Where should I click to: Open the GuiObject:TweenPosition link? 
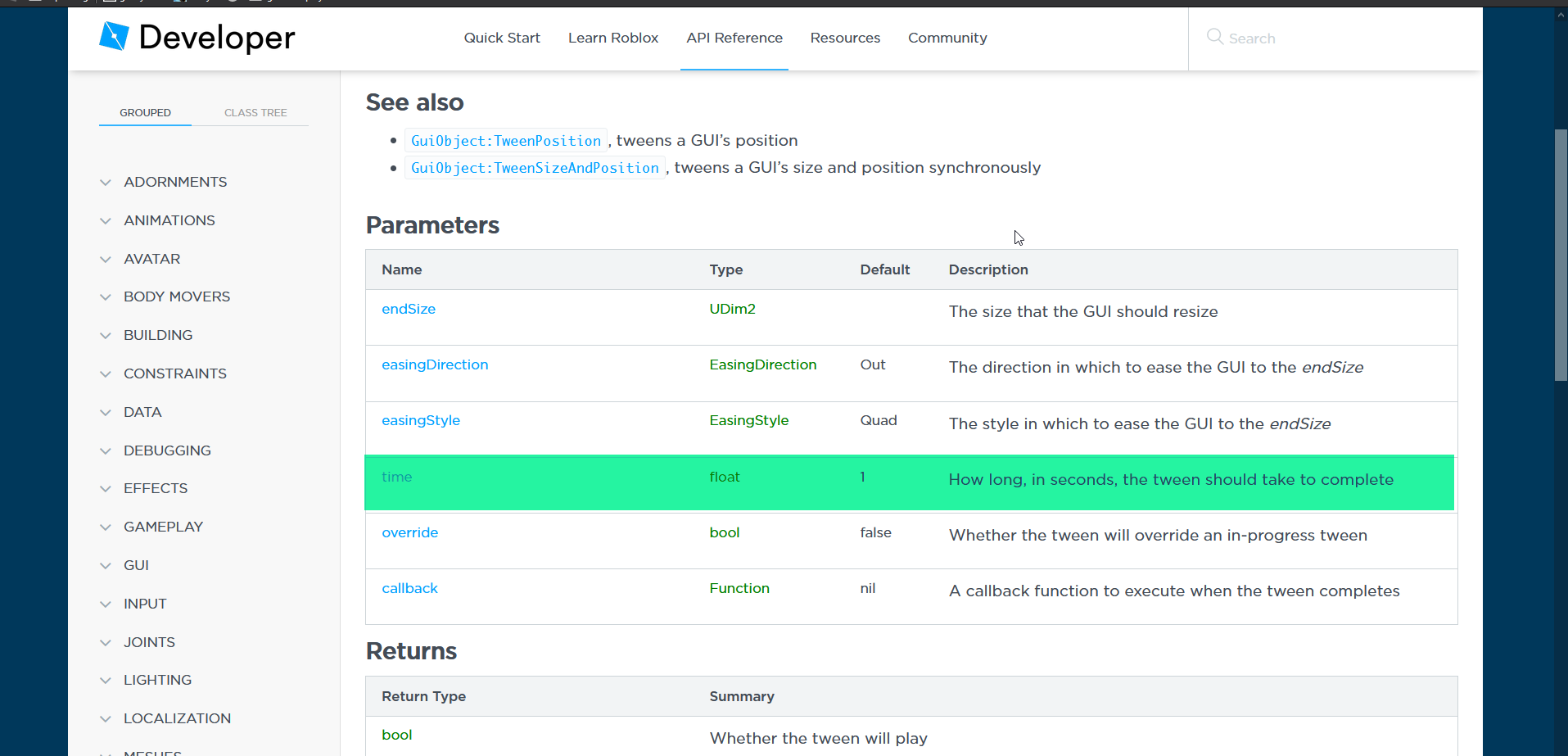pos(505,140)
